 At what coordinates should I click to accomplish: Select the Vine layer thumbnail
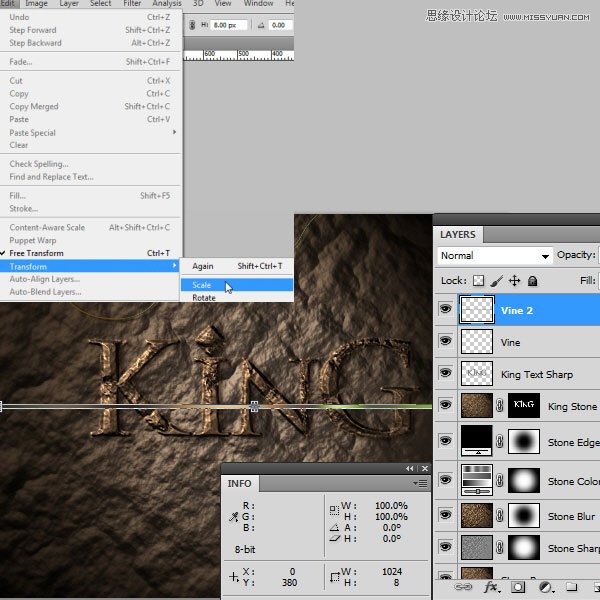477,341
